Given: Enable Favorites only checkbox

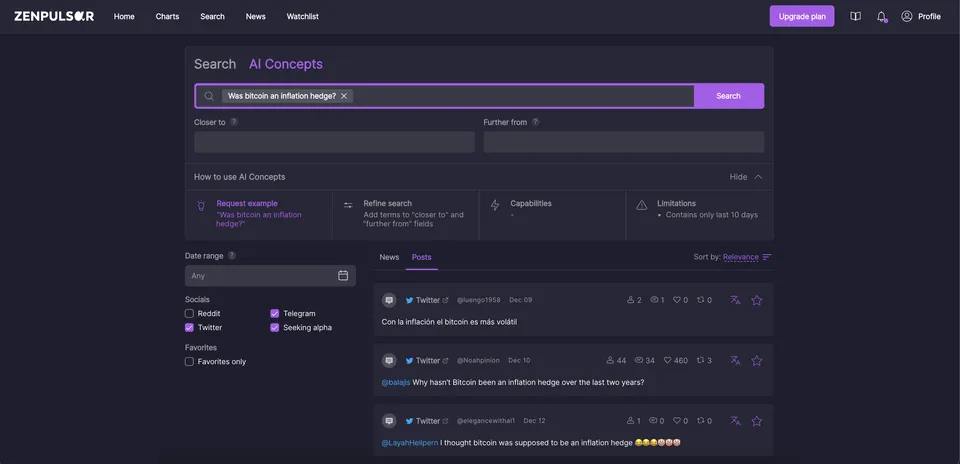Looking at the screenshot, I should pos(189,362).
